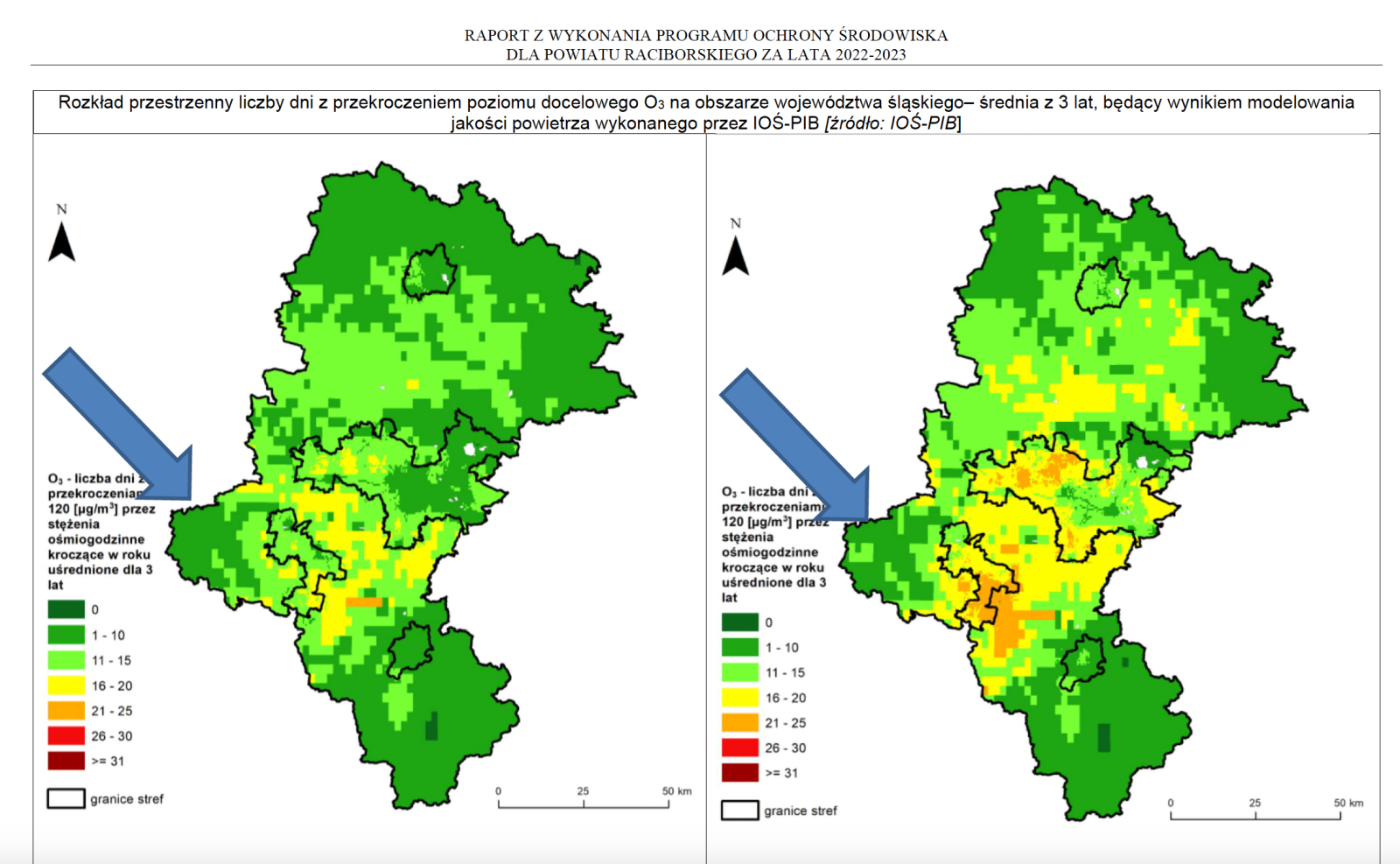Click the left map's kilometer scale bar

point(584,803)
